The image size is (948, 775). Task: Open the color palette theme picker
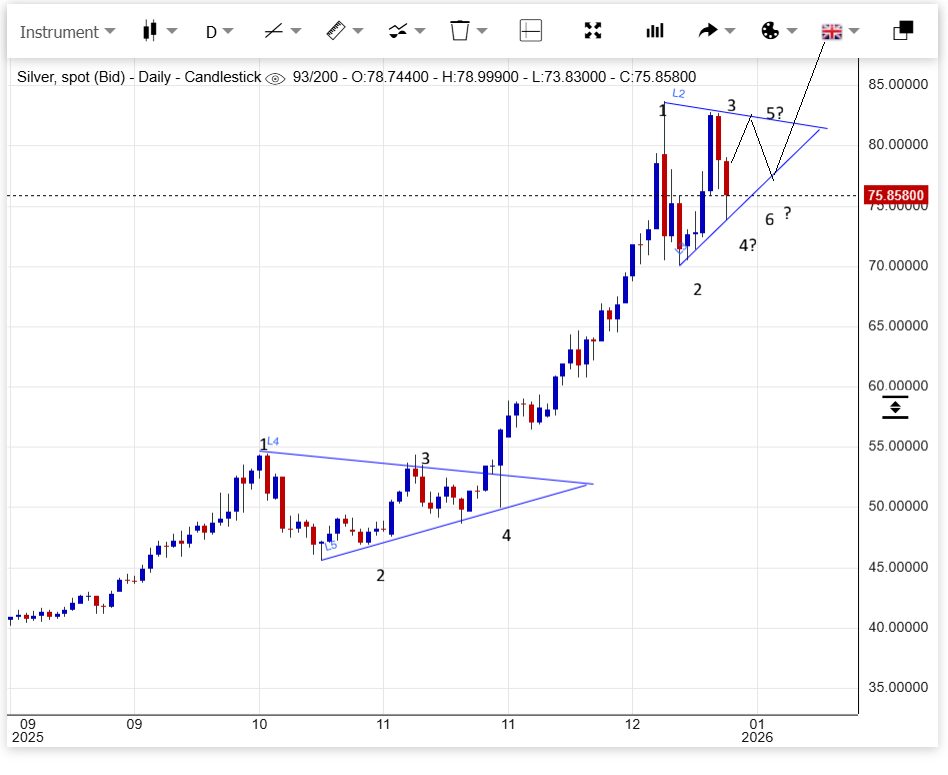[769, 31]
